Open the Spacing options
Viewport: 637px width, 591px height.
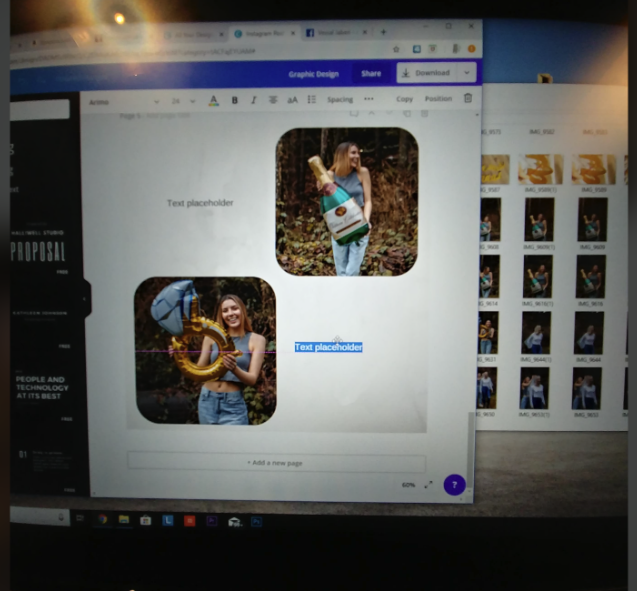point(340,100)
